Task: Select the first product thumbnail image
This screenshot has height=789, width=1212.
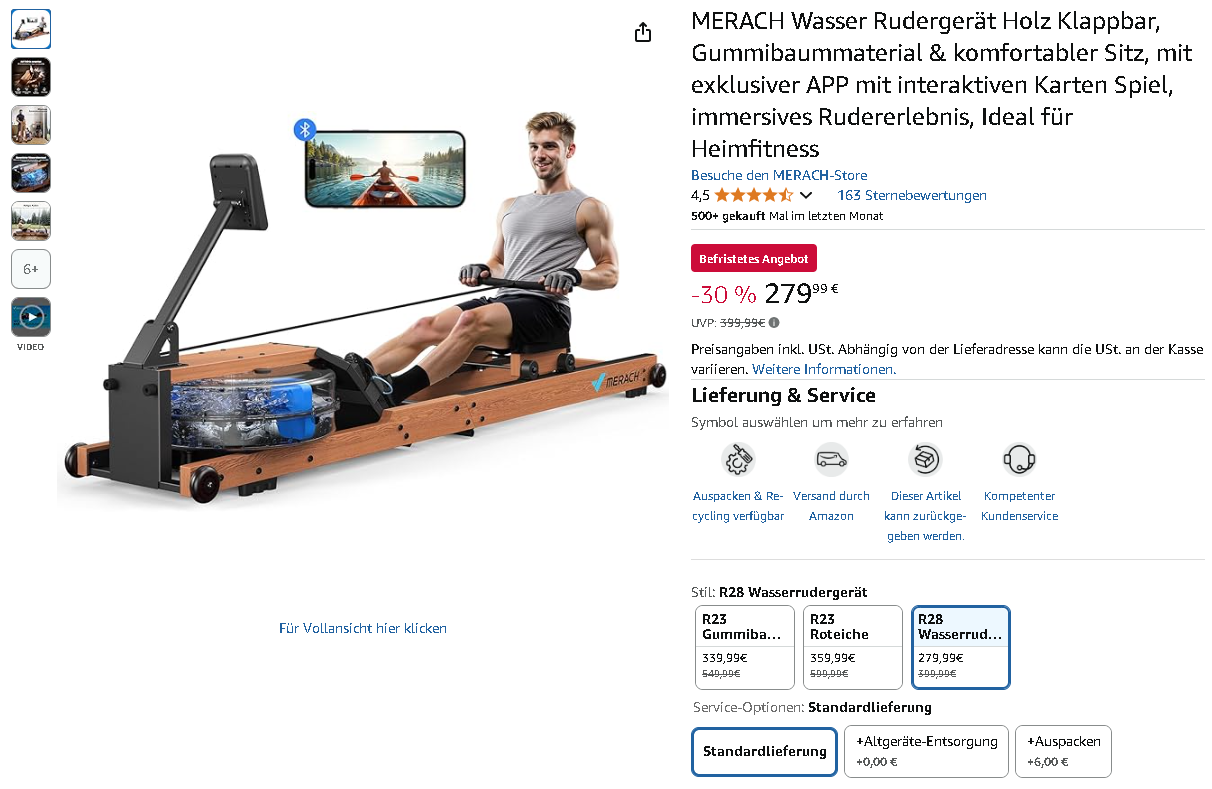Action: [31, 29]
